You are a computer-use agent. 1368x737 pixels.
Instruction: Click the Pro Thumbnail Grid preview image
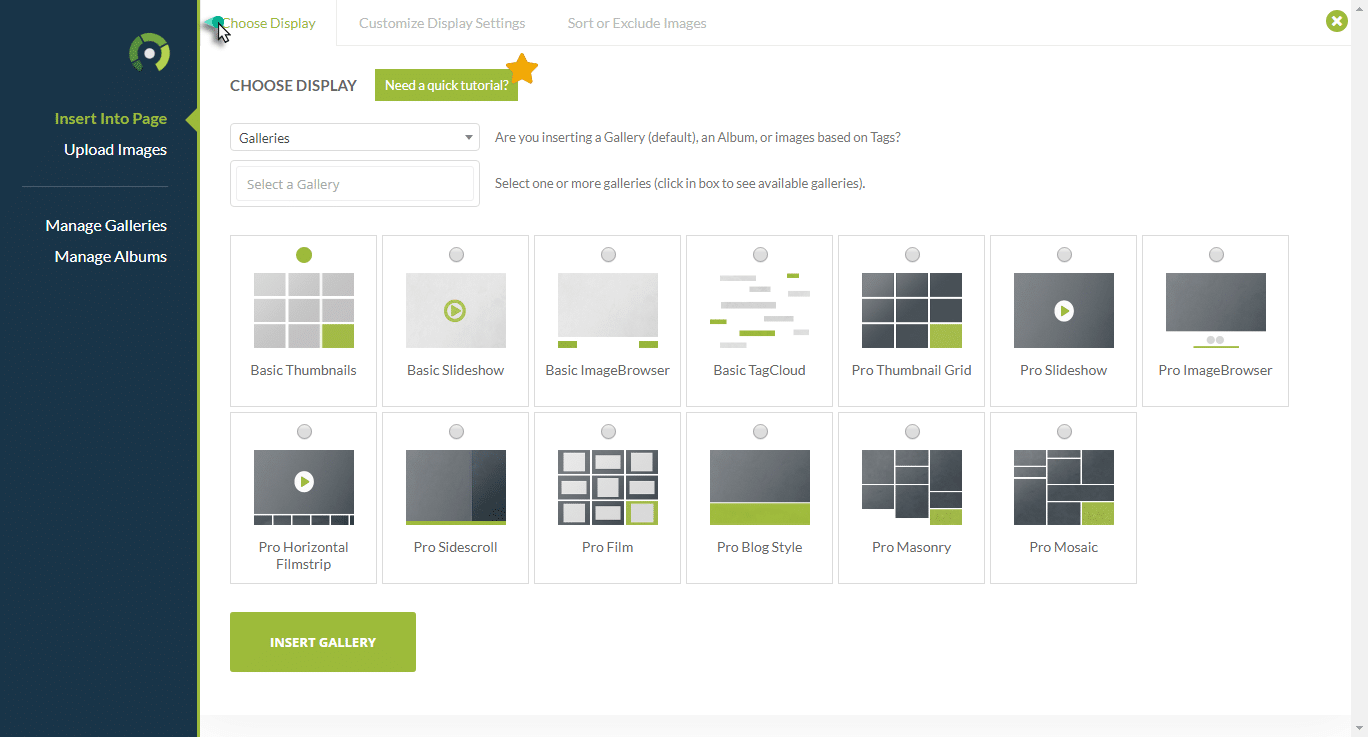click(912, 310)
